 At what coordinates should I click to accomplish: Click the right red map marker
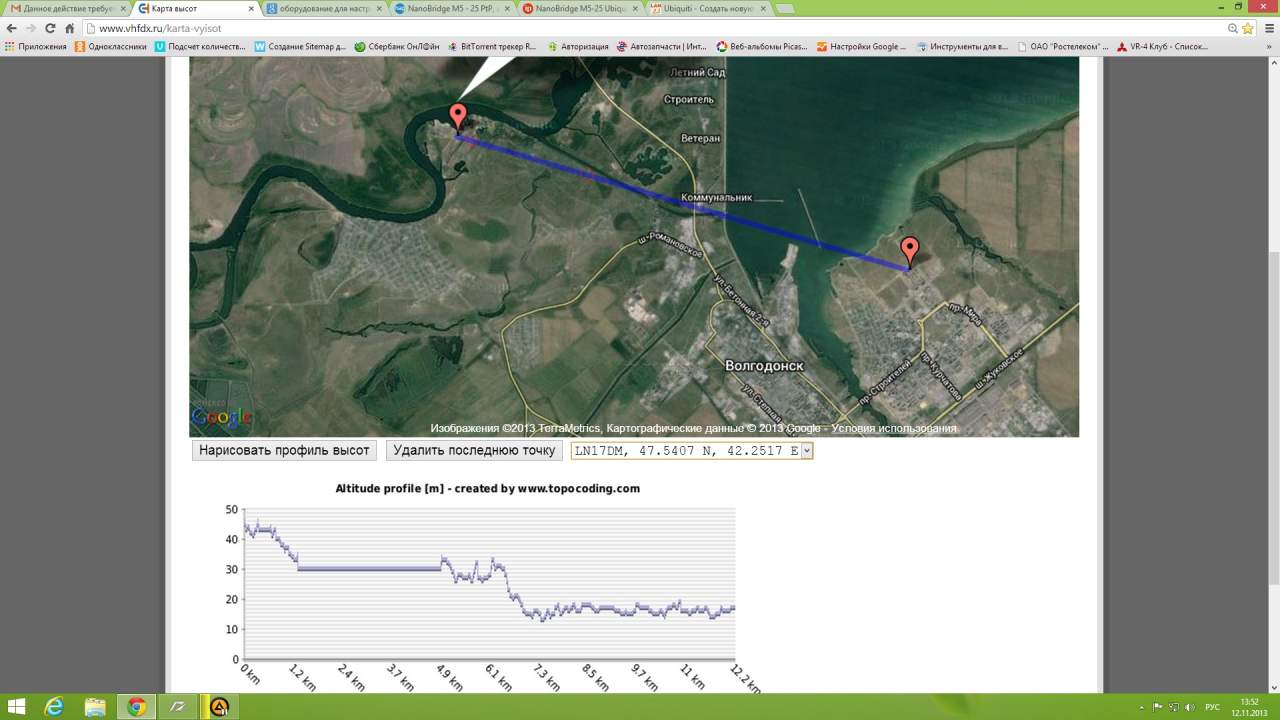(x=909, y=251)
